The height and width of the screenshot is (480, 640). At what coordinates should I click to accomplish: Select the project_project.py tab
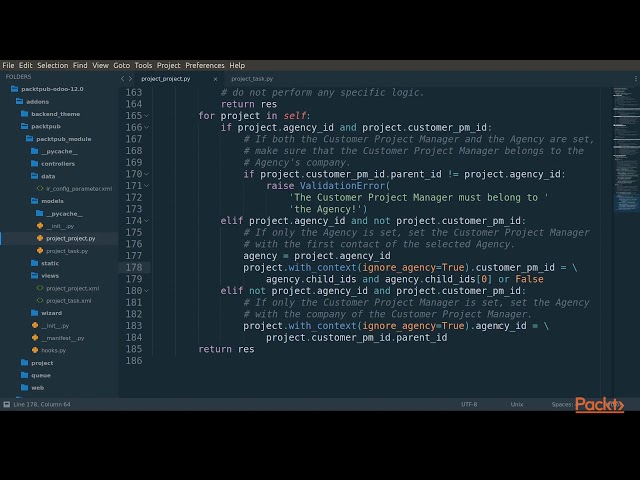166,79
